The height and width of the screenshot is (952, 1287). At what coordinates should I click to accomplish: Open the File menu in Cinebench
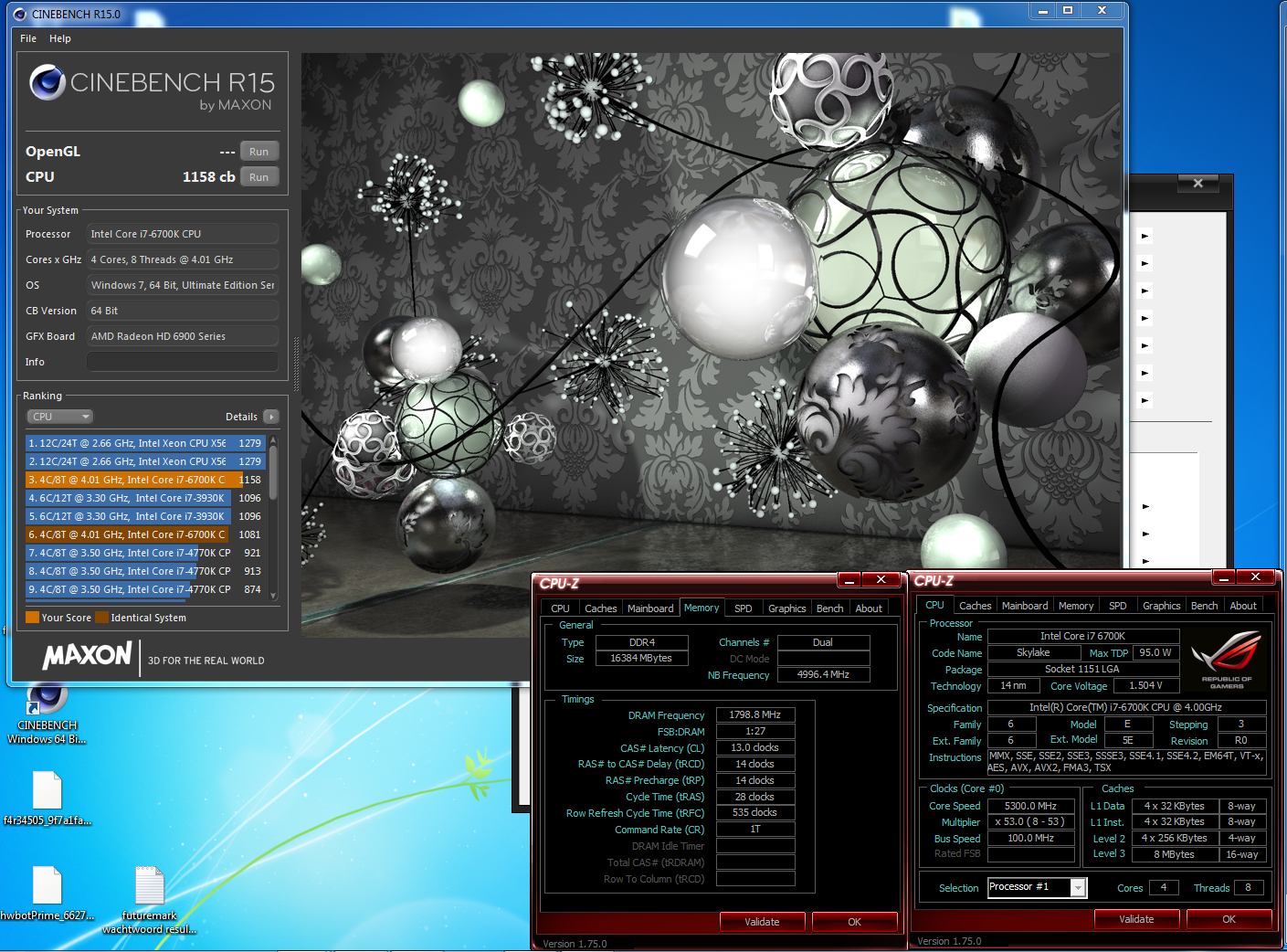click(x=28, y=38)
